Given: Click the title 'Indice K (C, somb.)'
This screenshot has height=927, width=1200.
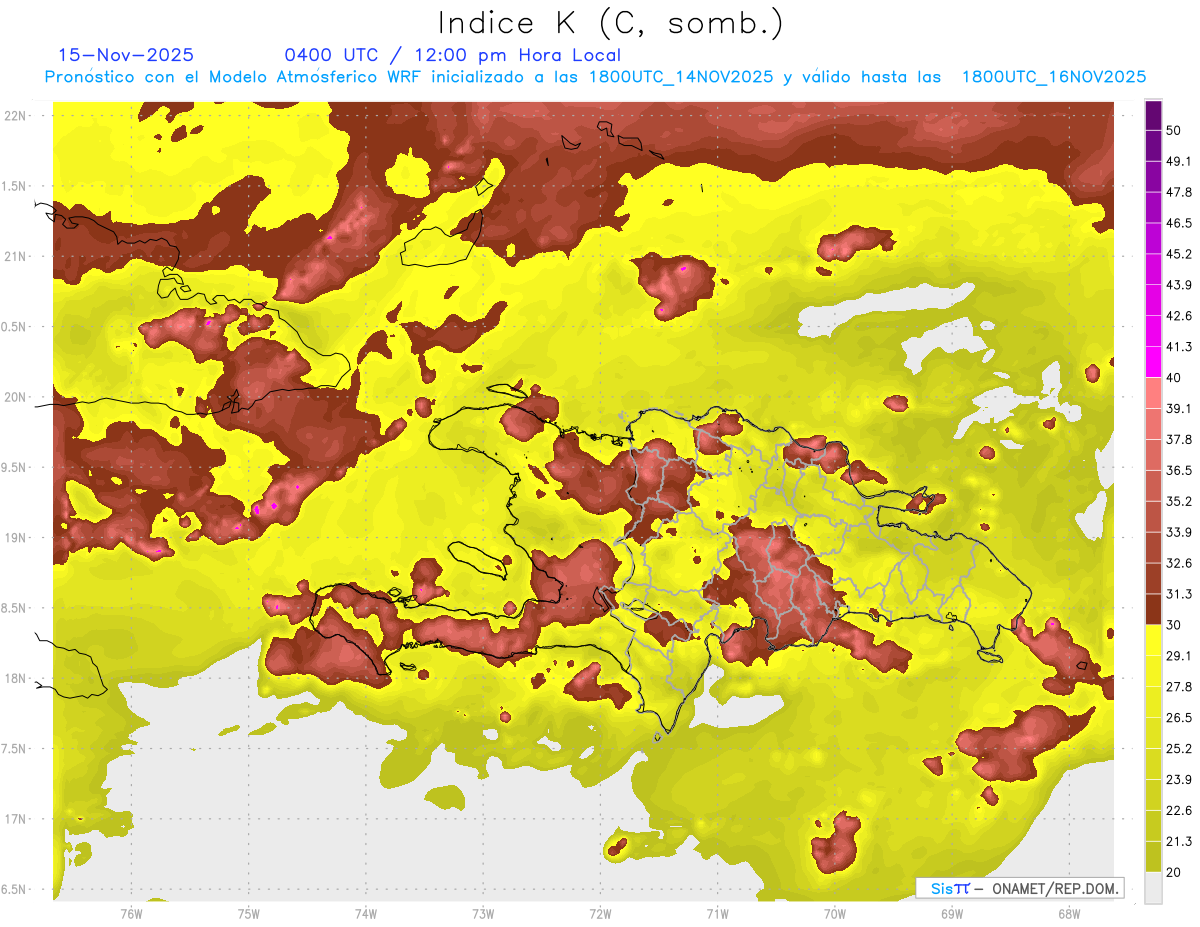Looking at the screenshot, I should click(610, 23).
